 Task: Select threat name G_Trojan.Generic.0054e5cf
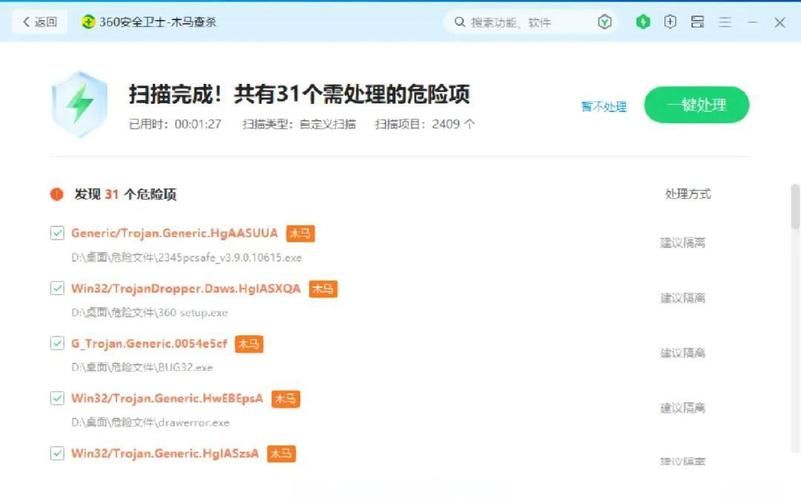(x=149, y=343)
